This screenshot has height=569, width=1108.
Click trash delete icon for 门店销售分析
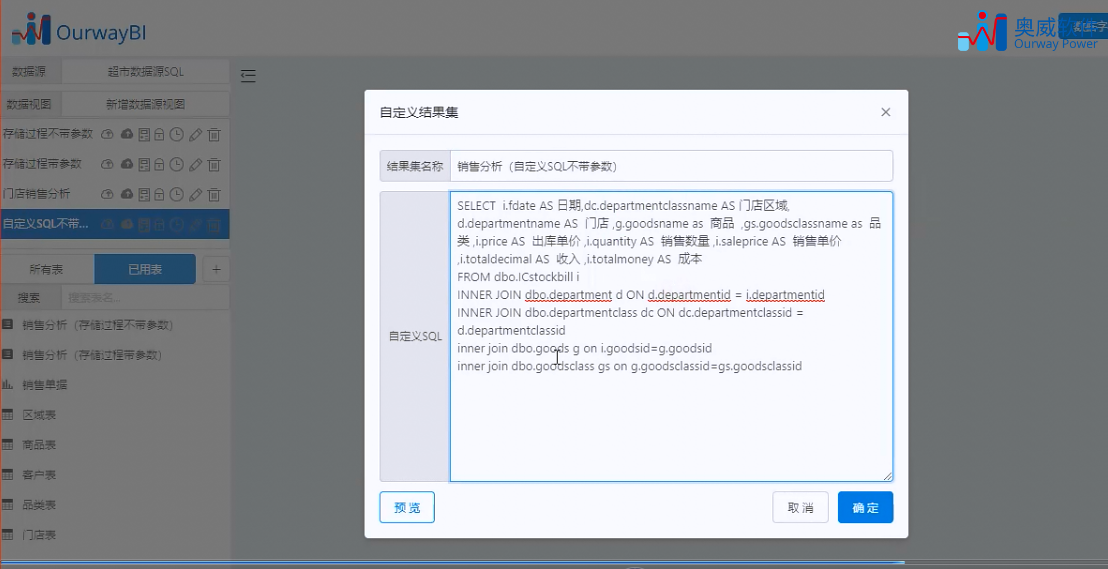(214, 194)
